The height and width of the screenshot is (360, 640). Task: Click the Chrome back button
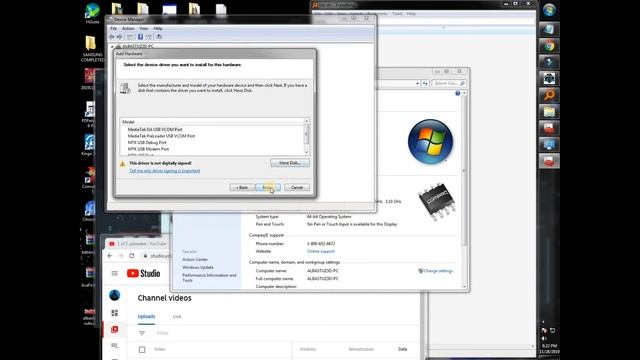tap(110, 256)
